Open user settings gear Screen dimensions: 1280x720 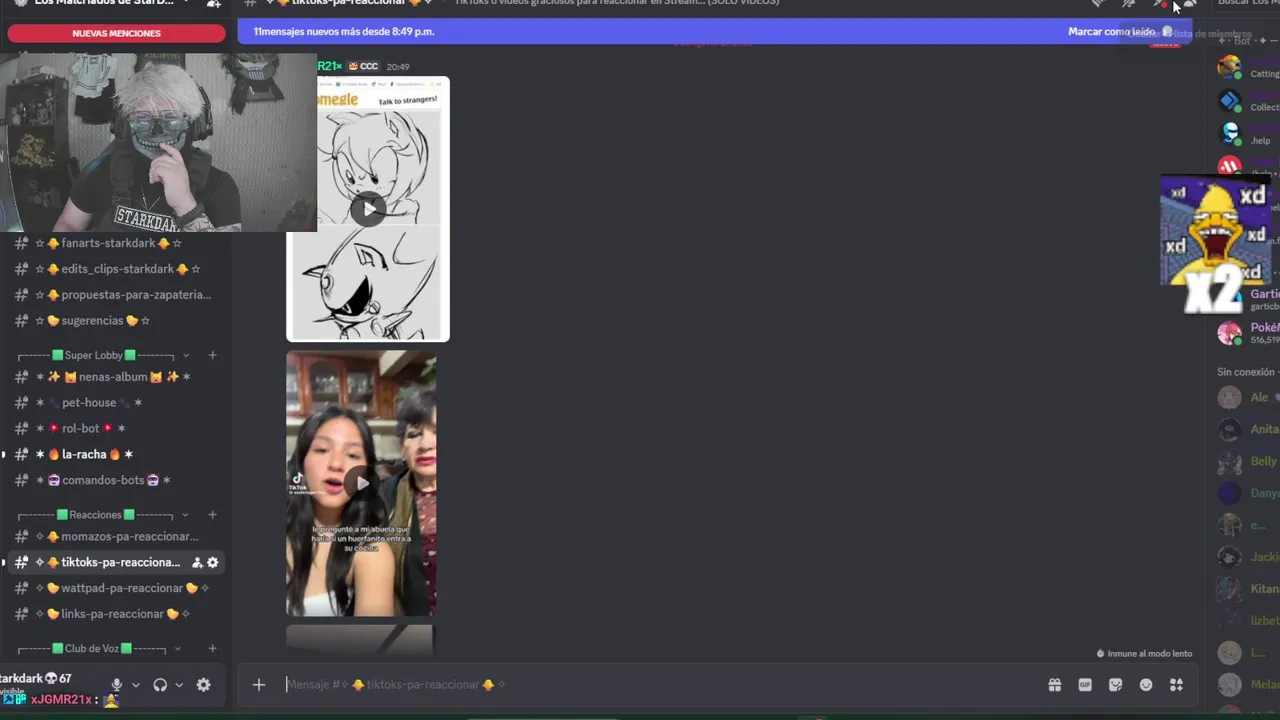coord(203,685)
